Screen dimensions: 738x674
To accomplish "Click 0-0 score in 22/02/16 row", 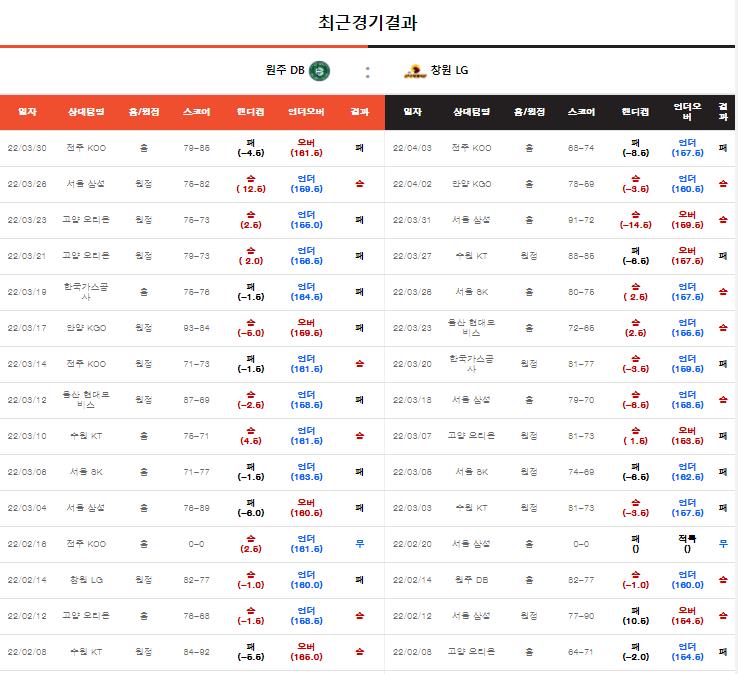I will pyautogui.click(x=197, y=544).
